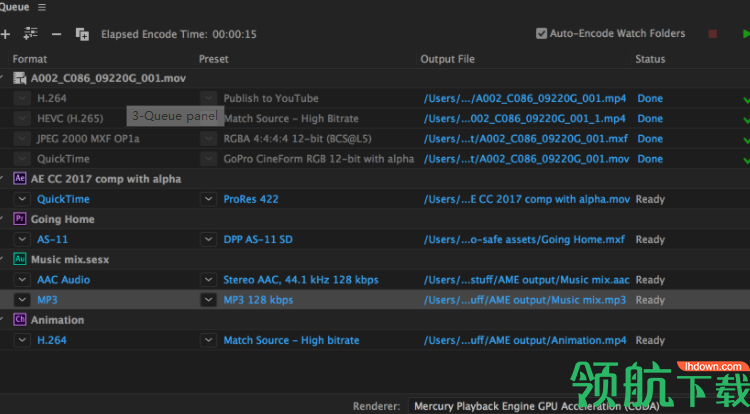Toggle Auto-Encode Watch Folders checkbox
Image resolution: width=750 pixels, height=414 pixels.
pos(541,33)
